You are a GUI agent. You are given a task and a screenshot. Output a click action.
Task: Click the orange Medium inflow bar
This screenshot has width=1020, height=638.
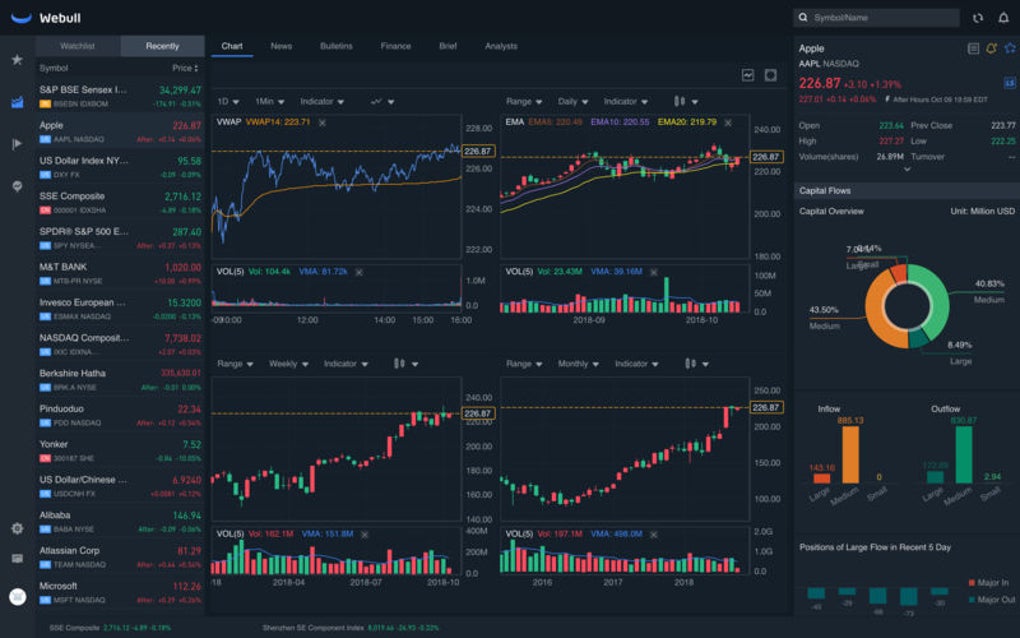point(850,455)
